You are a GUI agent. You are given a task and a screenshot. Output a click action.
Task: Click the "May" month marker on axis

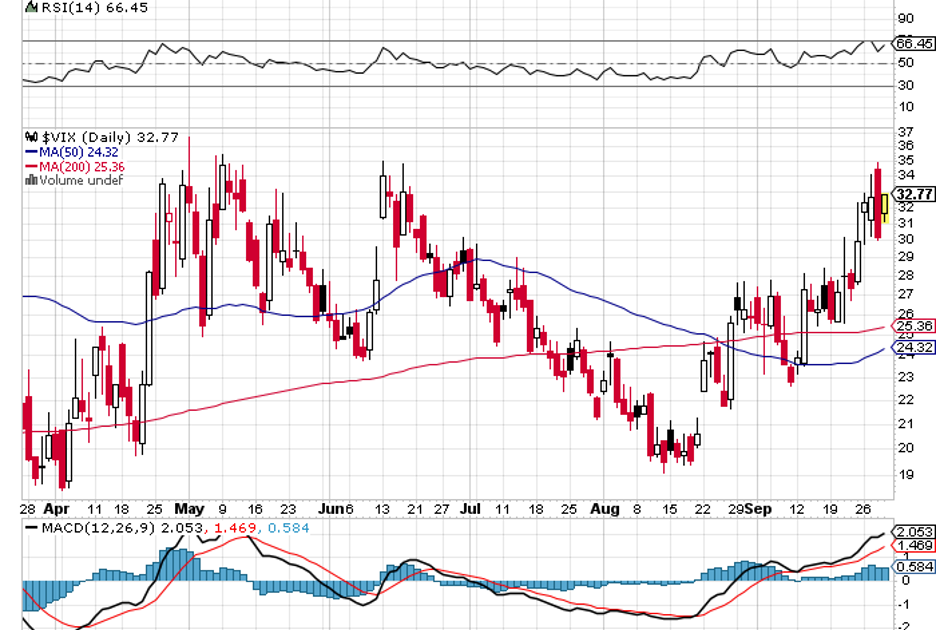(x=188, y=508)
